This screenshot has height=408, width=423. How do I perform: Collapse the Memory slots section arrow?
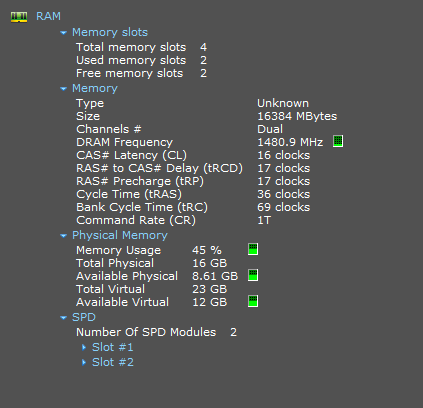(63, 33)
